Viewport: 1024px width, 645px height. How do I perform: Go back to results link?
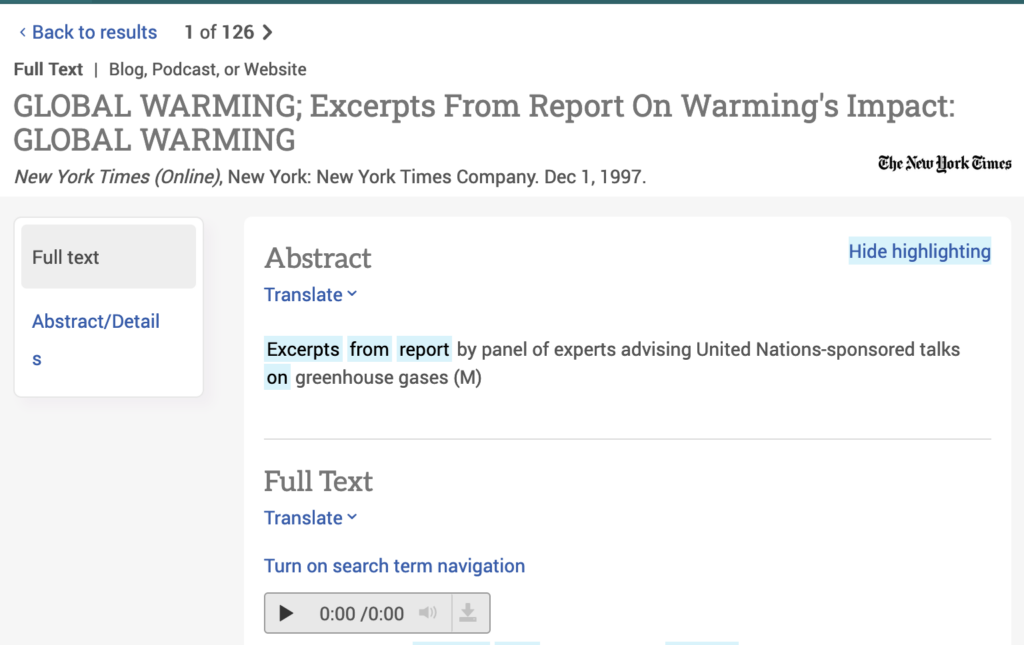88,33
